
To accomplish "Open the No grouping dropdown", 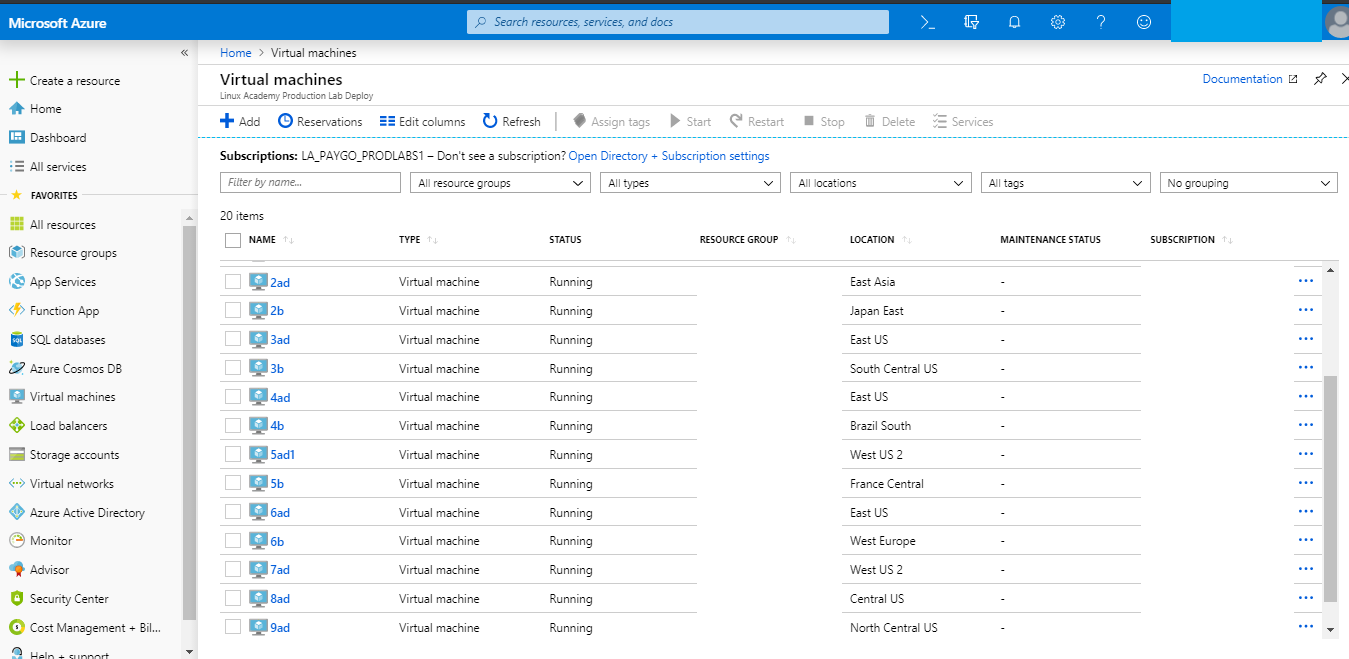I will tap(1249, 183).
